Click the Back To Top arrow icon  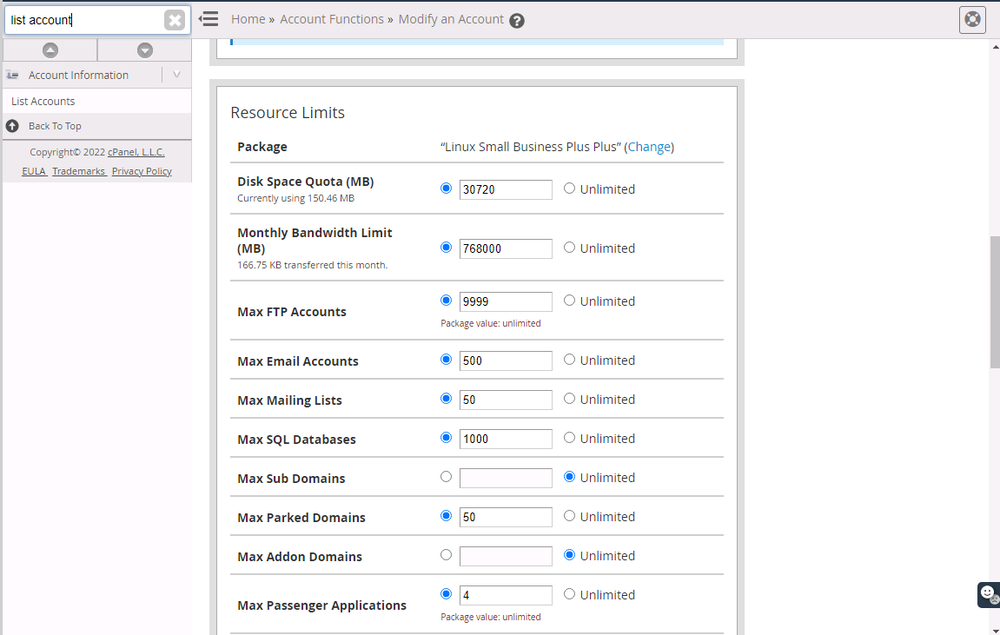point(12,126)
